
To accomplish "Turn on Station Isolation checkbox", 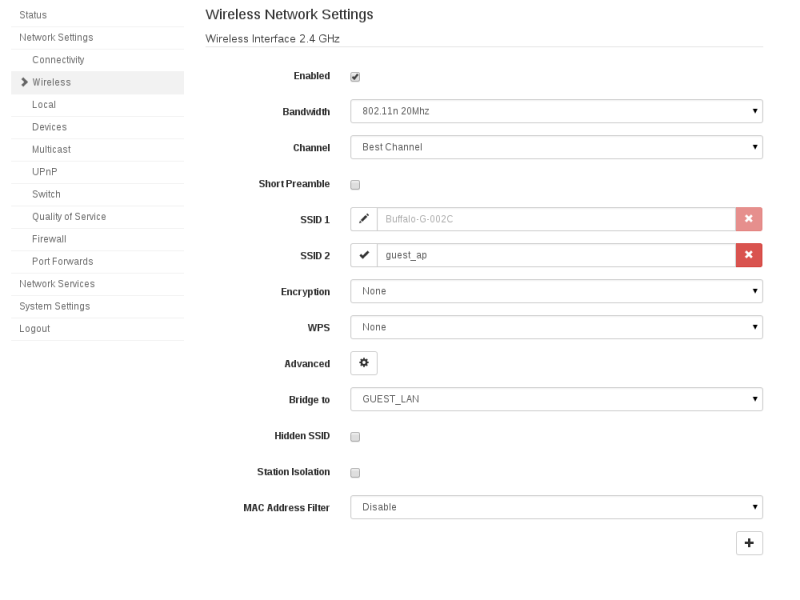I will 355,472.
